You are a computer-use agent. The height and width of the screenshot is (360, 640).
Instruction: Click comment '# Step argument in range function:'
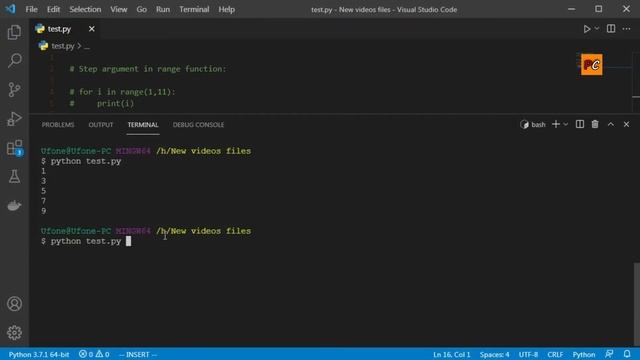coord(148,69)
